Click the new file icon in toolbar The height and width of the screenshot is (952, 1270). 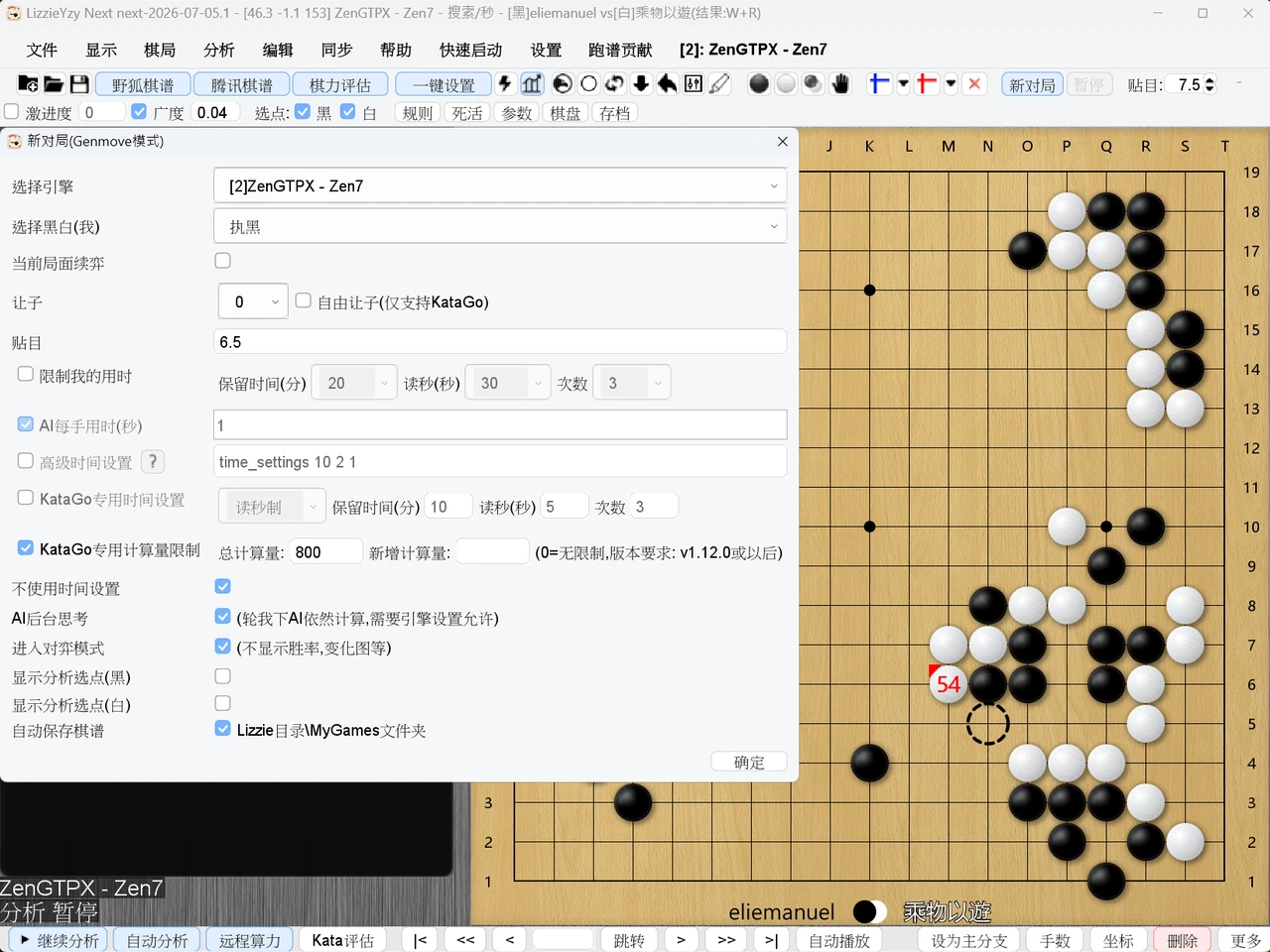(28, 84)
